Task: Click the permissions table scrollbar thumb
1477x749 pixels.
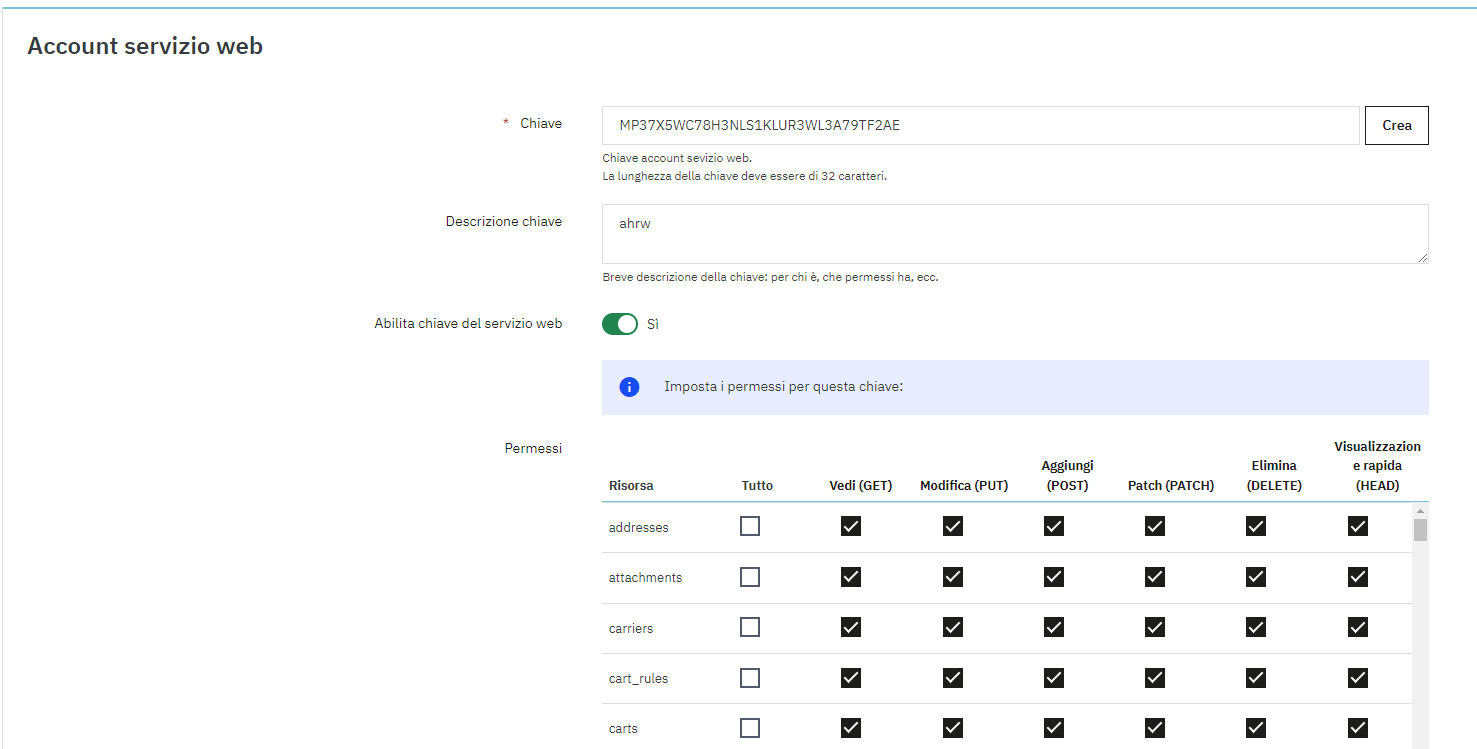Action: point(1420,530)
